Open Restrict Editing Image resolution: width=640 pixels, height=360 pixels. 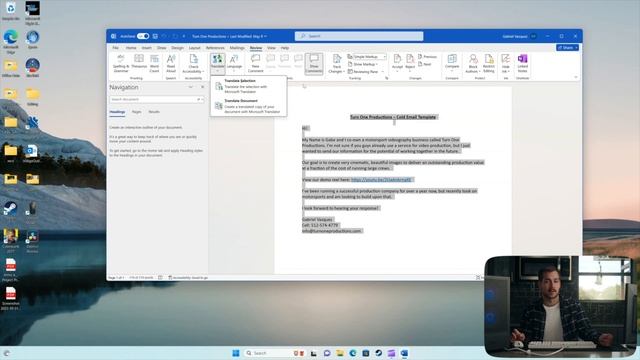(x=489, y=64)
